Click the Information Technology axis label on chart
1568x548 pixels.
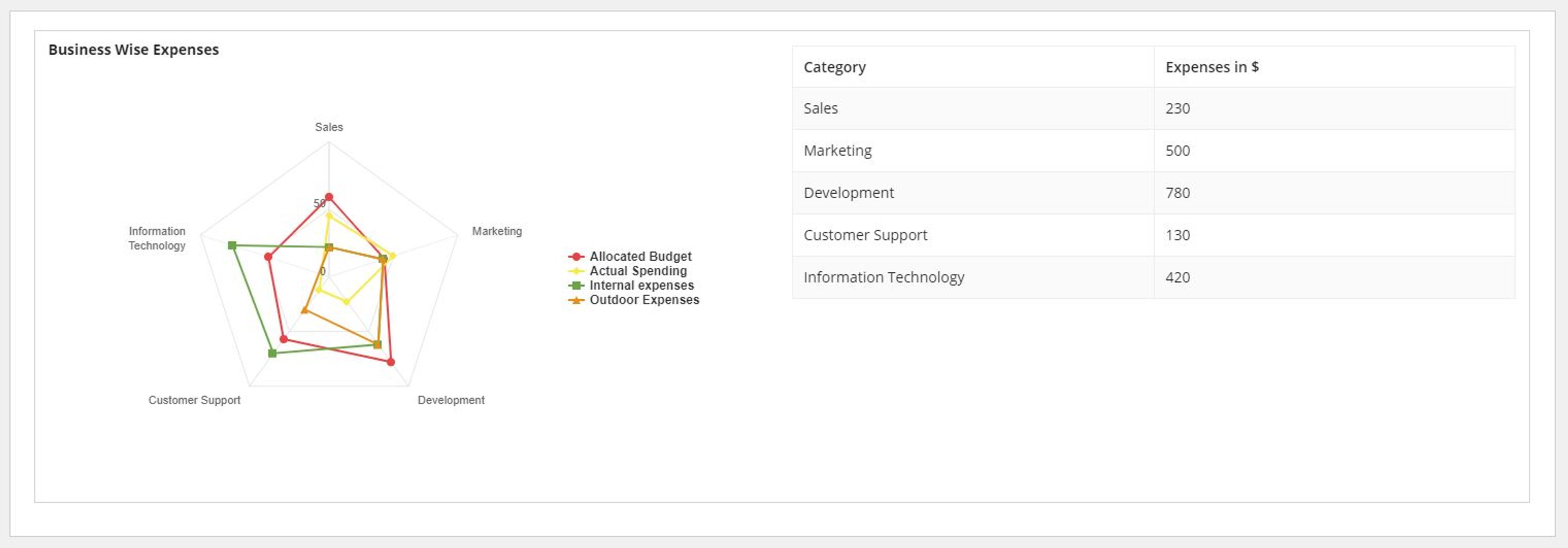156,238
